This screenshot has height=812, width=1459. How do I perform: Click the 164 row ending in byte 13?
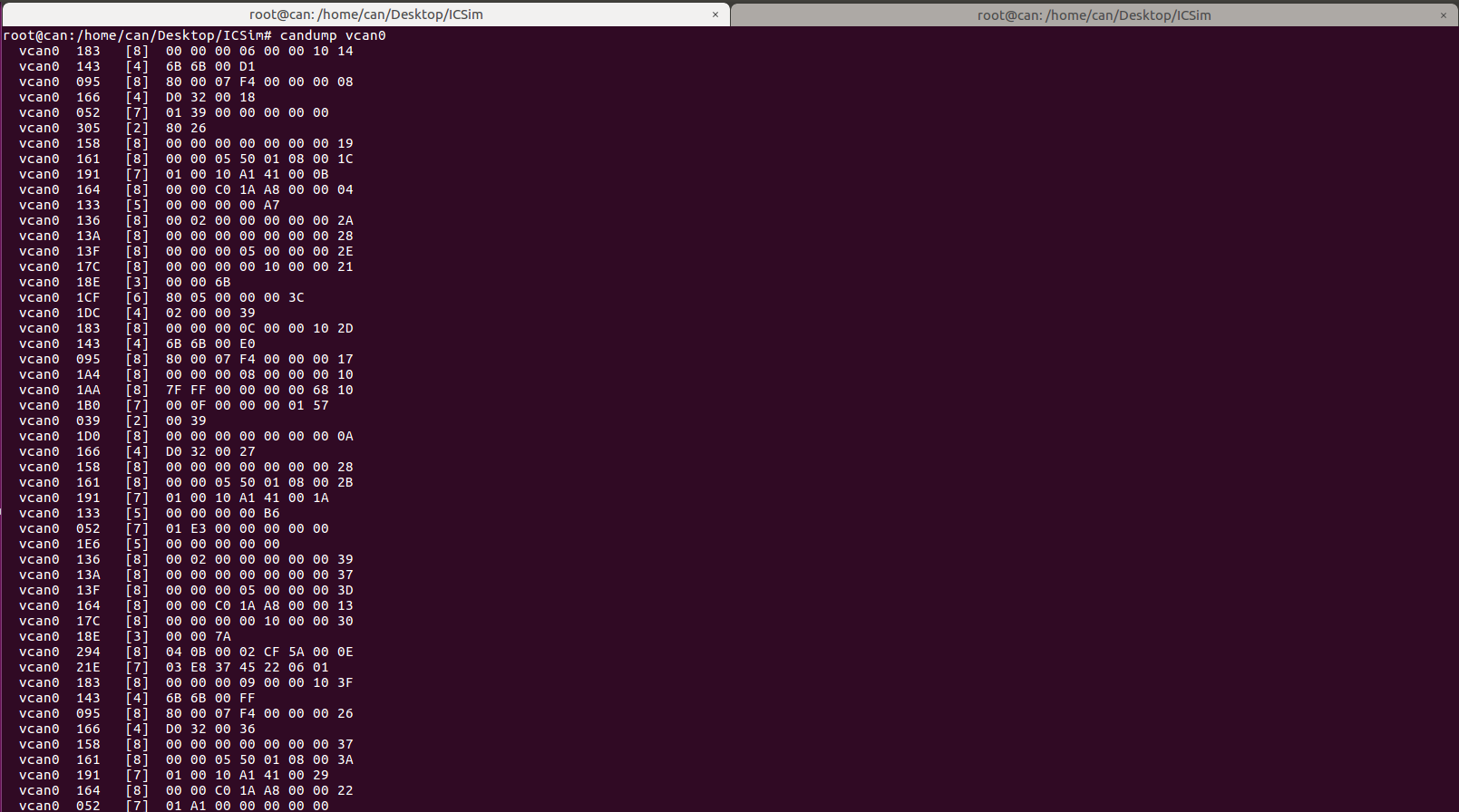186,605
